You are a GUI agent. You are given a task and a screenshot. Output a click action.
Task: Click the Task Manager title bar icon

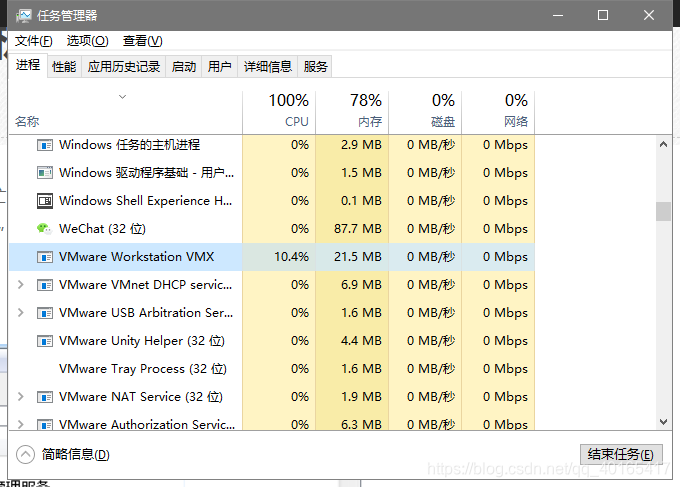(x=23, y=16)
